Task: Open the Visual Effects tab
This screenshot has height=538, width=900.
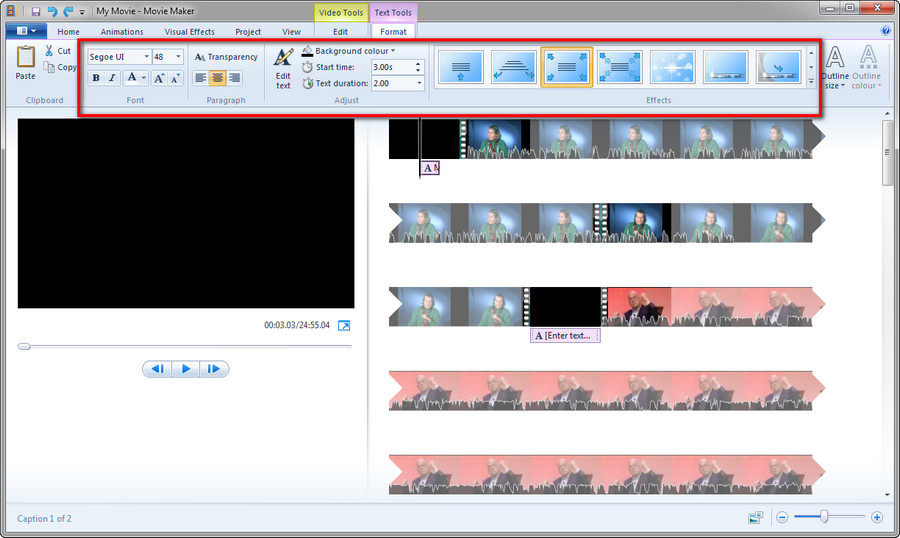Action: [x=189, y=32]
